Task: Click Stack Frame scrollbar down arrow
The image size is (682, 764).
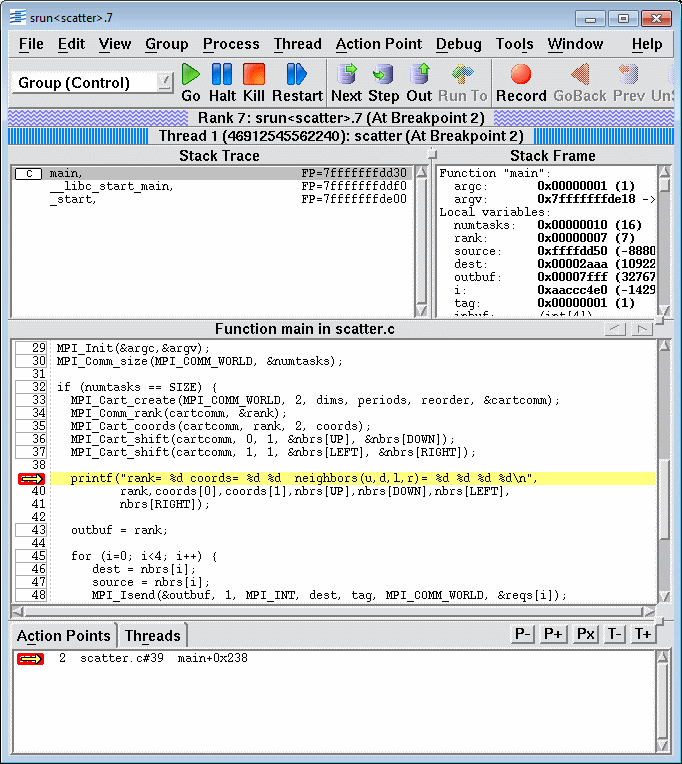Action: pos(664,310)
